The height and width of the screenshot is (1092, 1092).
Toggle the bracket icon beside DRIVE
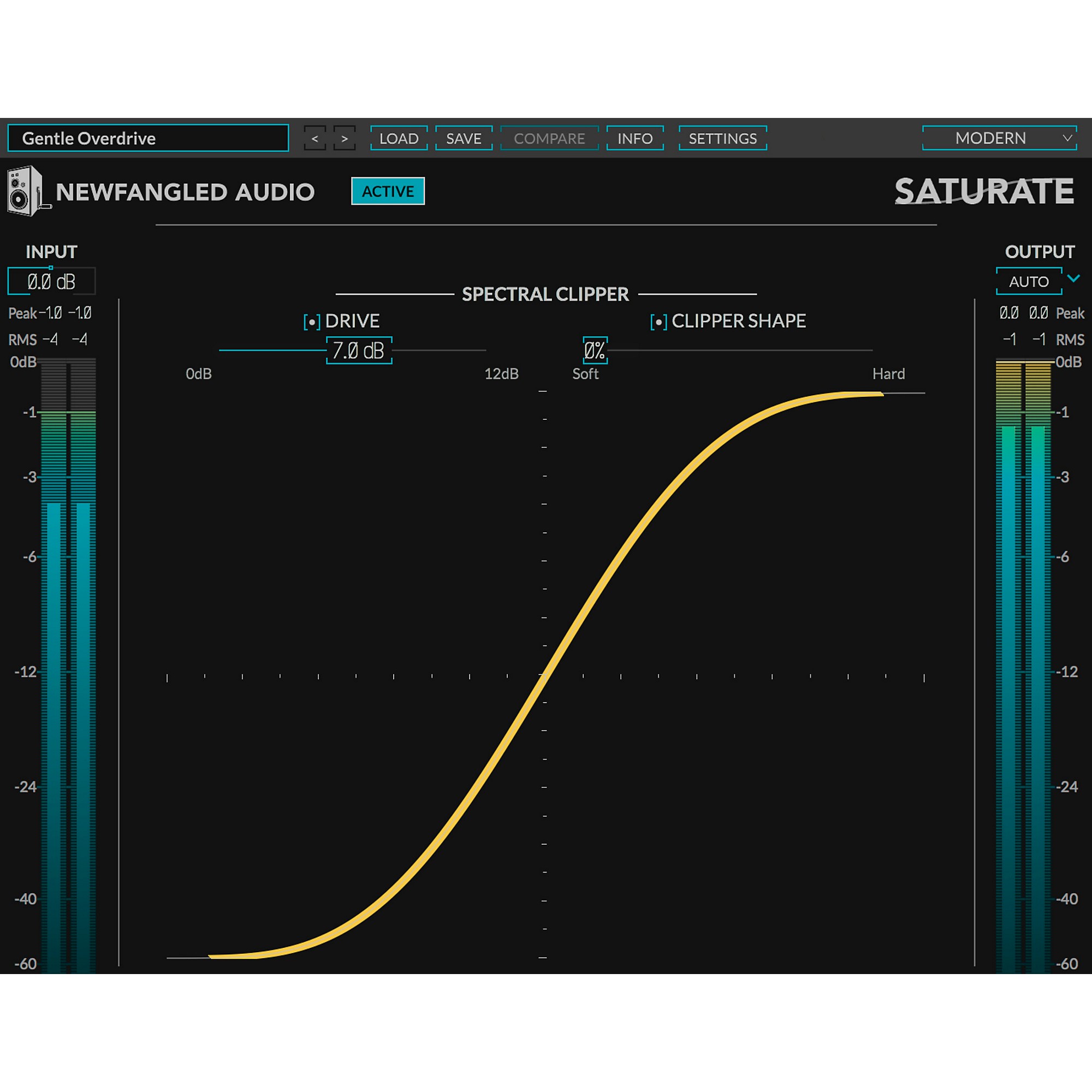(312, 322)
